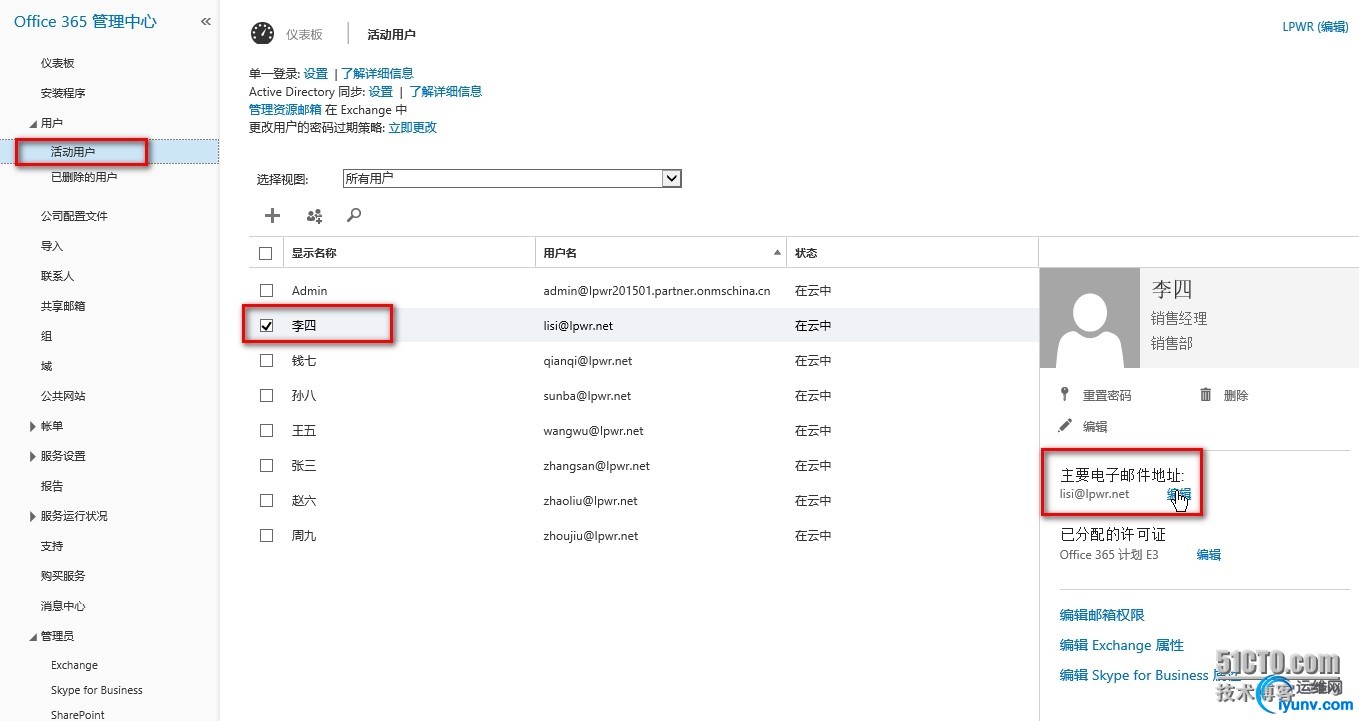Click the add user plus icon
The image size is (1359, 721).
(x=272, y=215)
